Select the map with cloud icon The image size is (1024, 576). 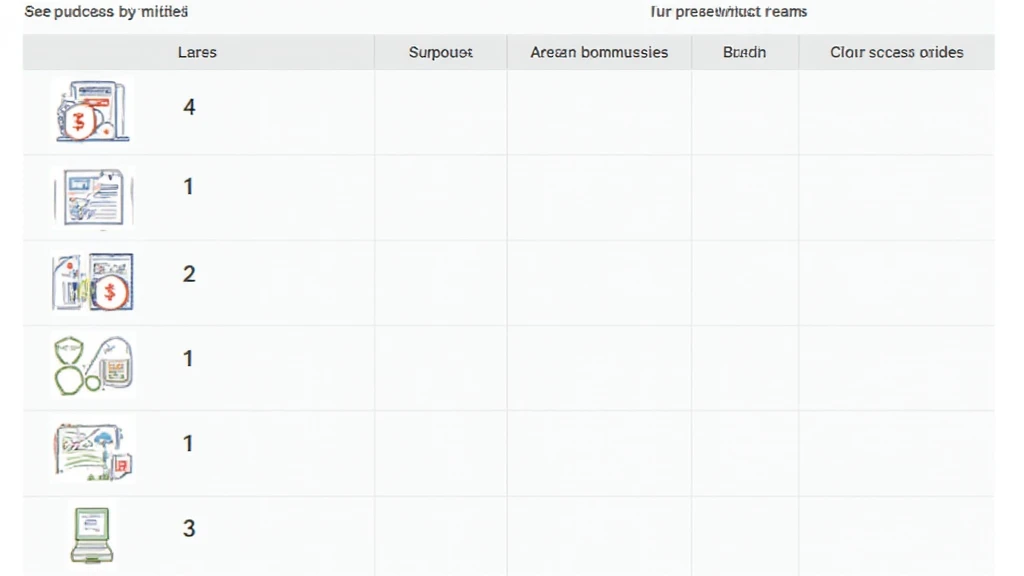pyautogui.click(x=93, y=451)
